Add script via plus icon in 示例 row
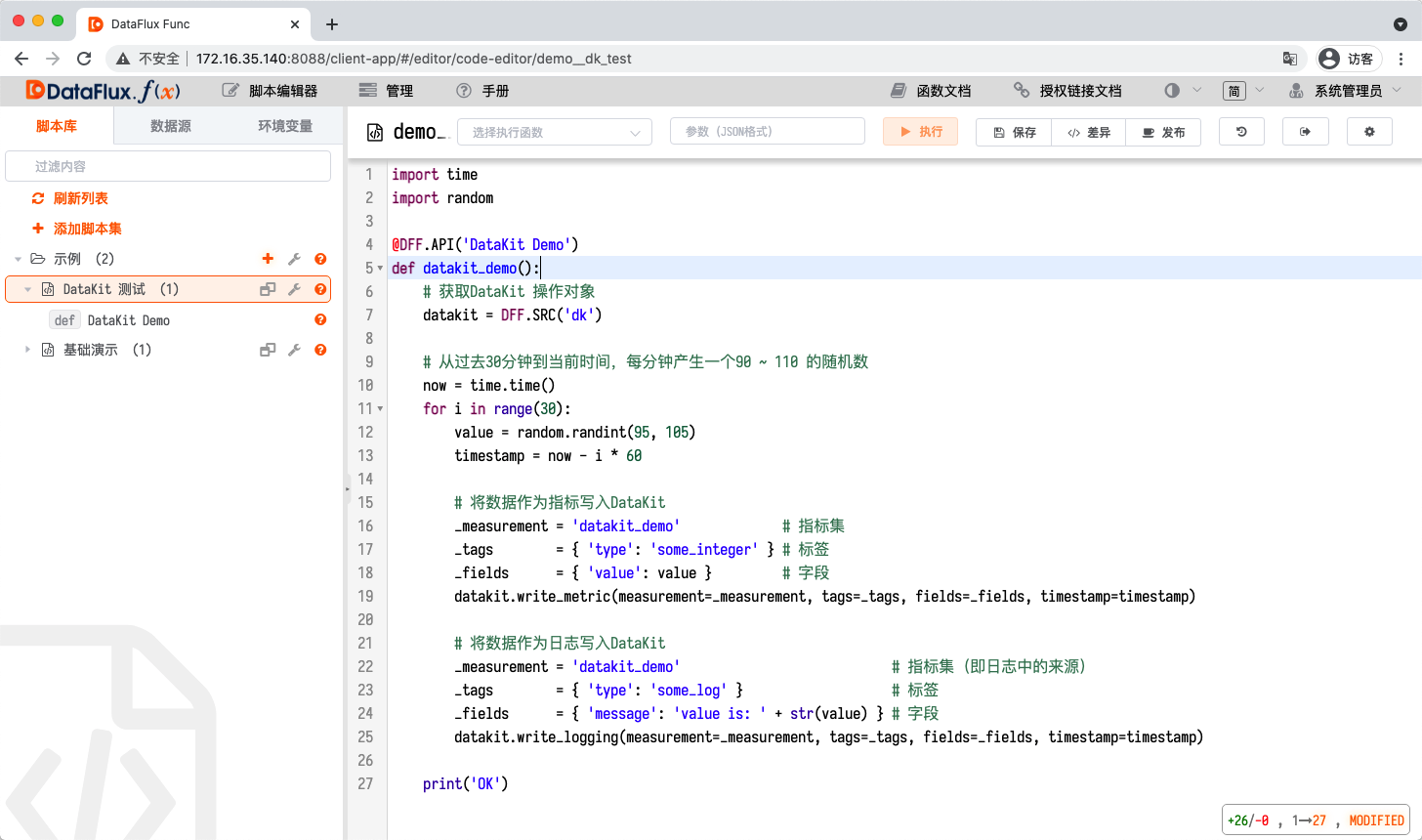This screenshot has width=1422, height=840. click(268, 259)
